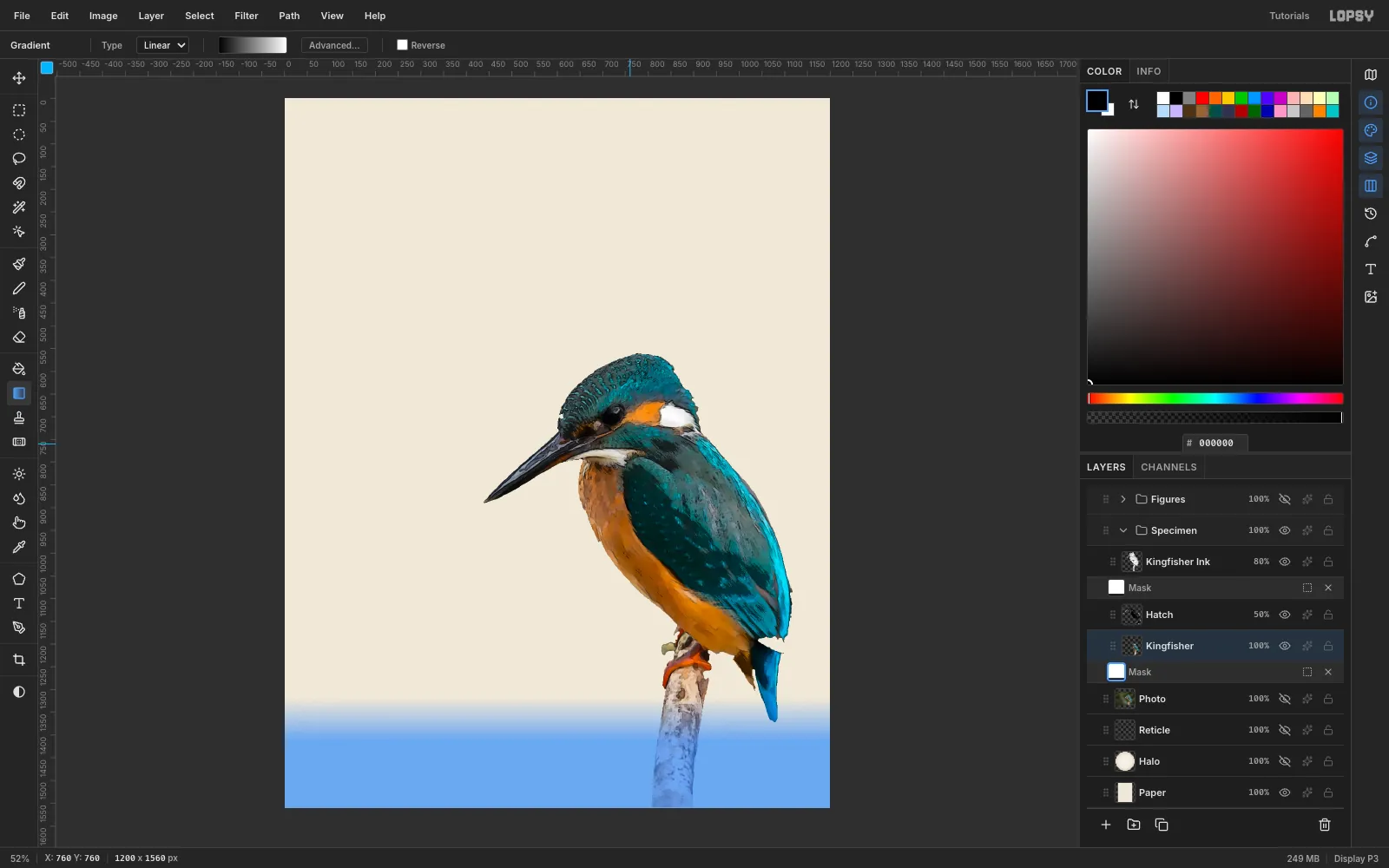Select the Clone Stamp tool
The height and width of the screenshot is (868, 1389).
click(19, 418)
